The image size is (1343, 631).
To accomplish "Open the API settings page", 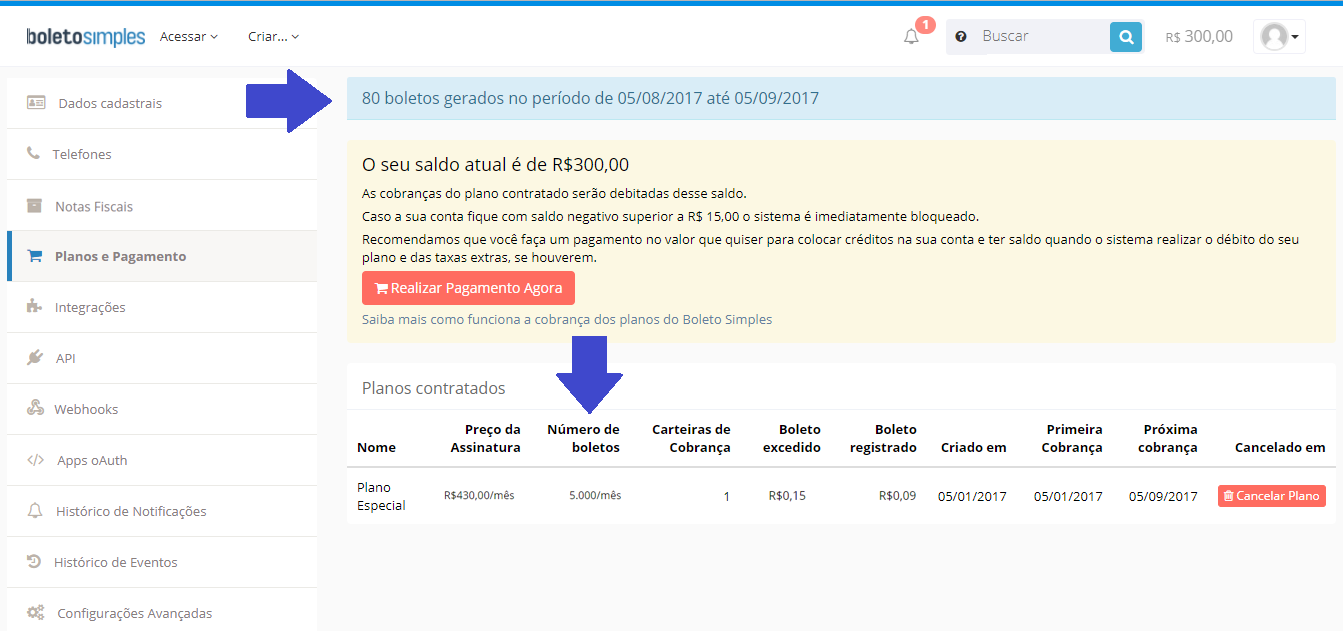I will pos(161,358).
